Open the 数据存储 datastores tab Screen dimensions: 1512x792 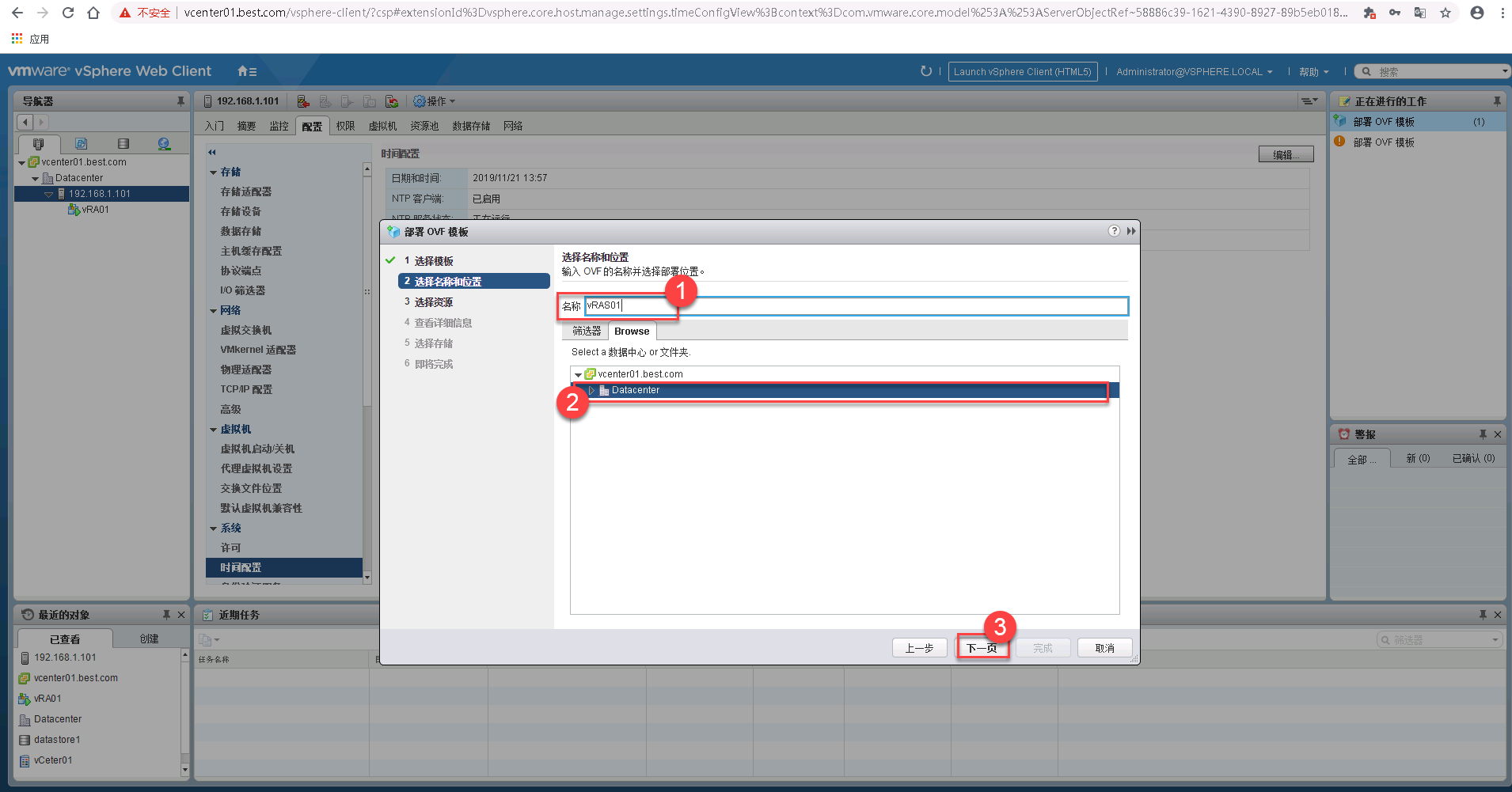[x=471, y=126]
